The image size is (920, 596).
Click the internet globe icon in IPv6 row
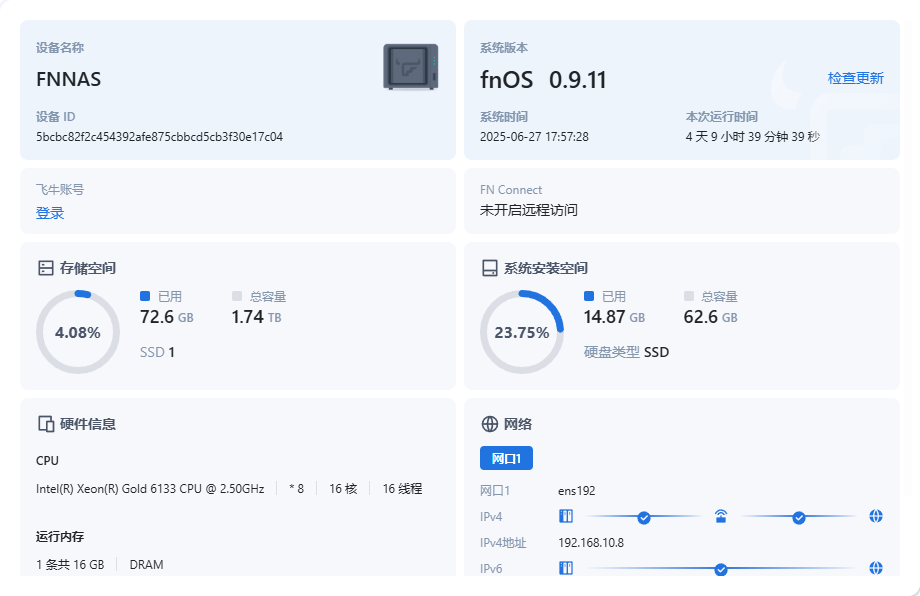click(876, 568)
